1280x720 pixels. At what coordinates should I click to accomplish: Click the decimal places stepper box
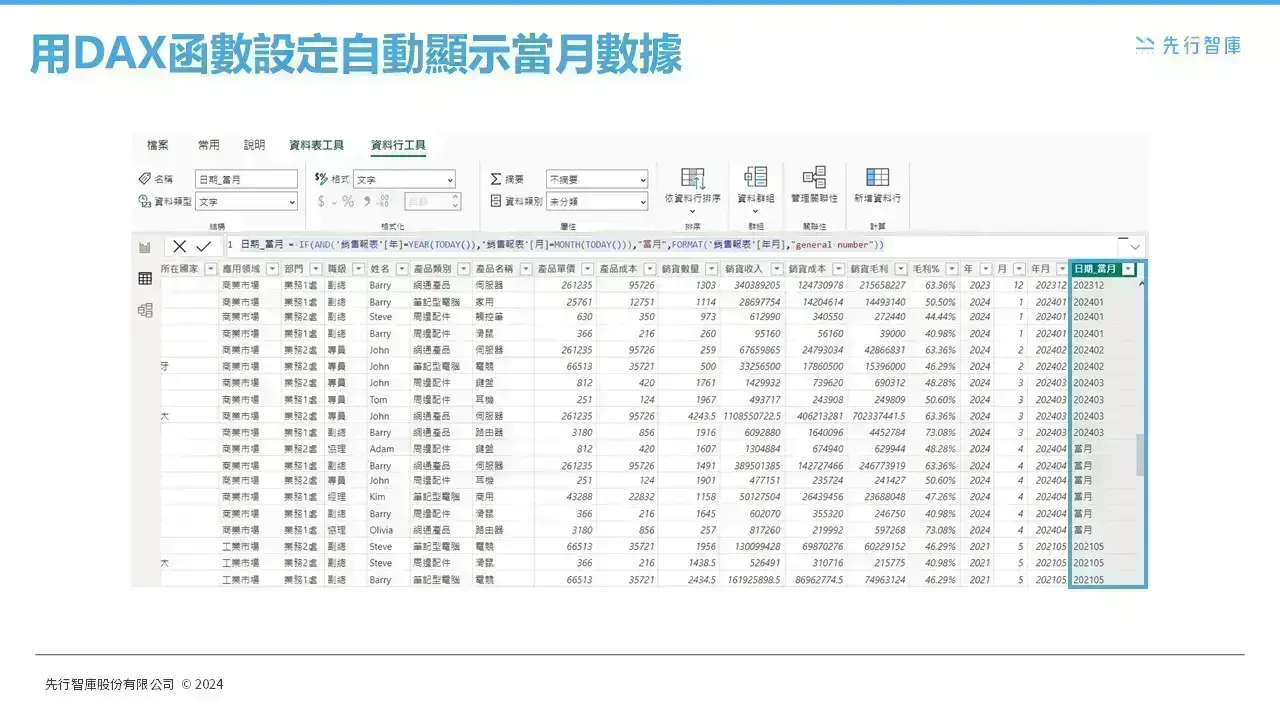[x=432, y=201]
